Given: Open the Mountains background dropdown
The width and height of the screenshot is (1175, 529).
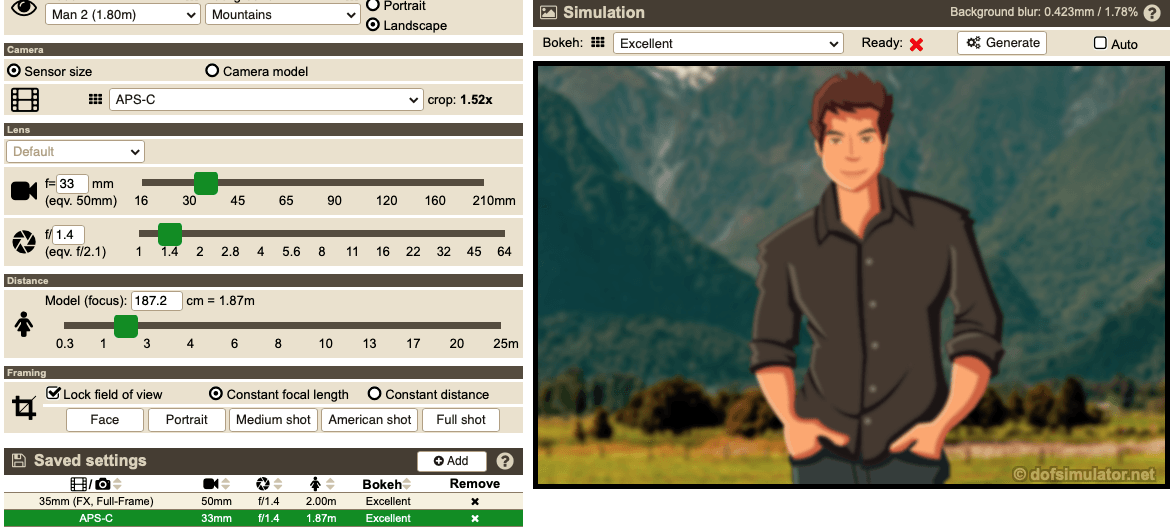Looking at the screenshot, I should [283, 14].
